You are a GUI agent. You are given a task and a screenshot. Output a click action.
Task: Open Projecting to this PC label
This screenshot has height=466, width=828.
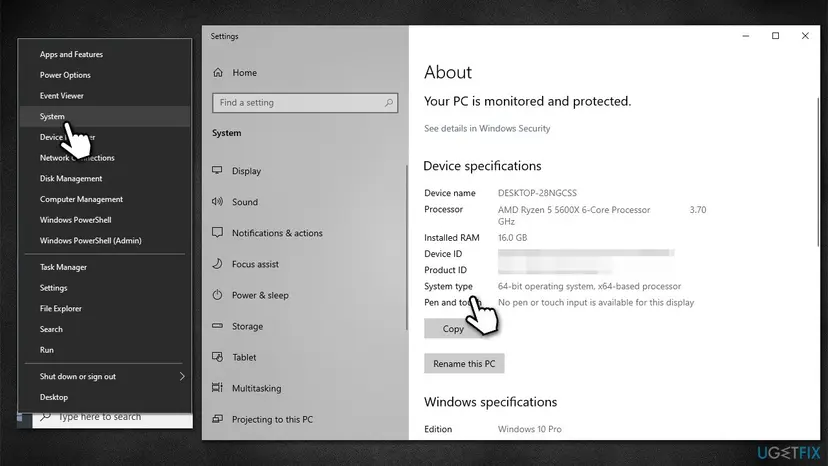click(272, 420)
